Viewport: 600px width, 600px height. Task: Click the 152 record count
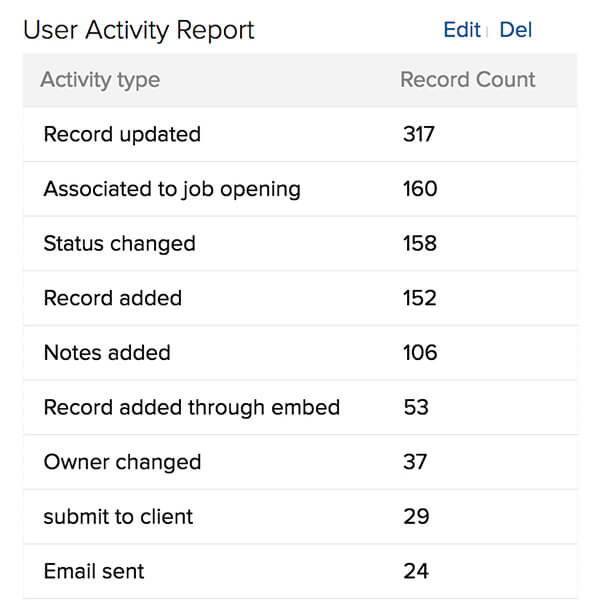[x=419, y=298]
